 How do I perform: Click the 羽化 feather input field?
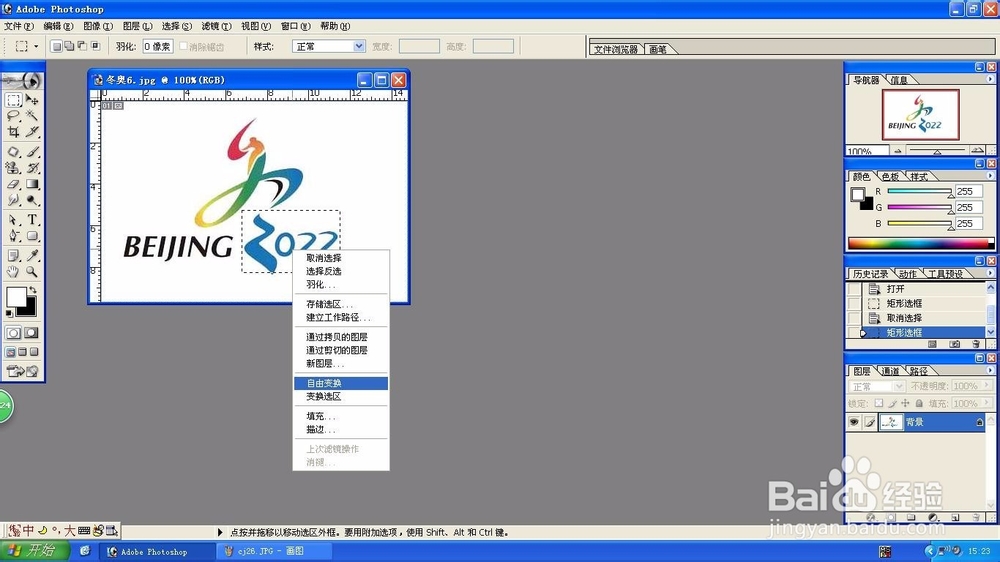(157, 47)
